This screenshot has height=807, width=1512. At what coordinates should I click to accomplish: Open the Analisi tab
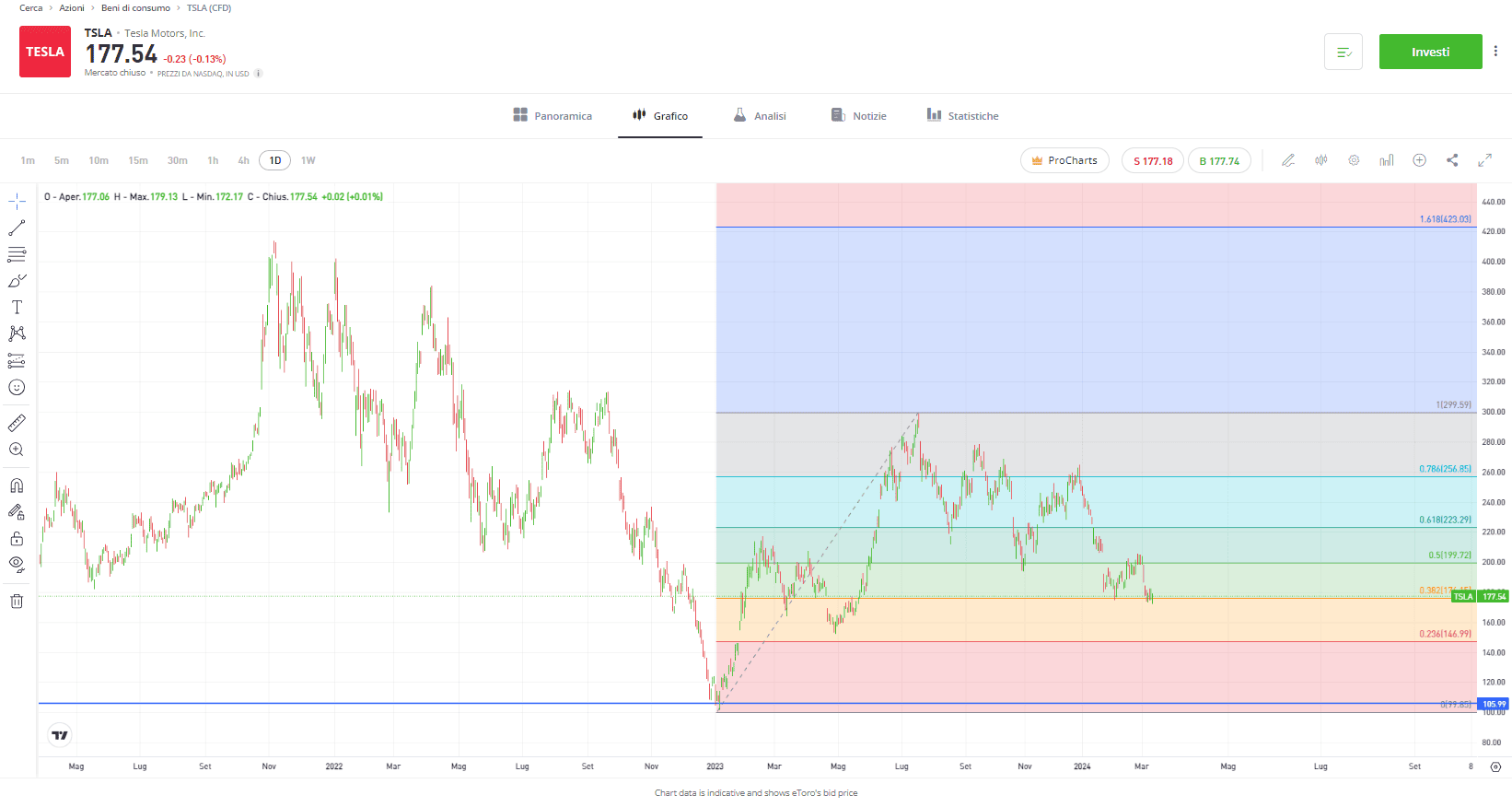[x=760, y=116]
